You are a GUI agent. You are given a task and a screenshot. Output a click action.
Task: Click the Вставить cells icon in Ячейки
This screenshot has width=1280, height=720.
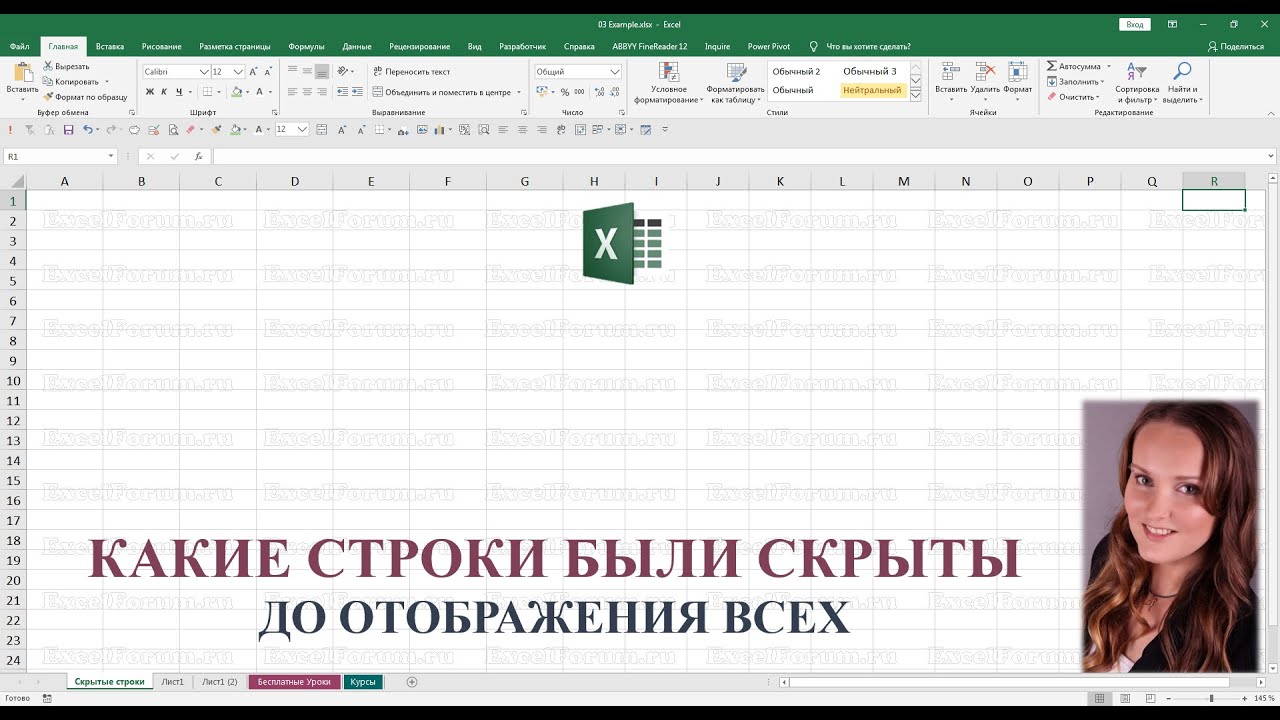click(951, 72)
